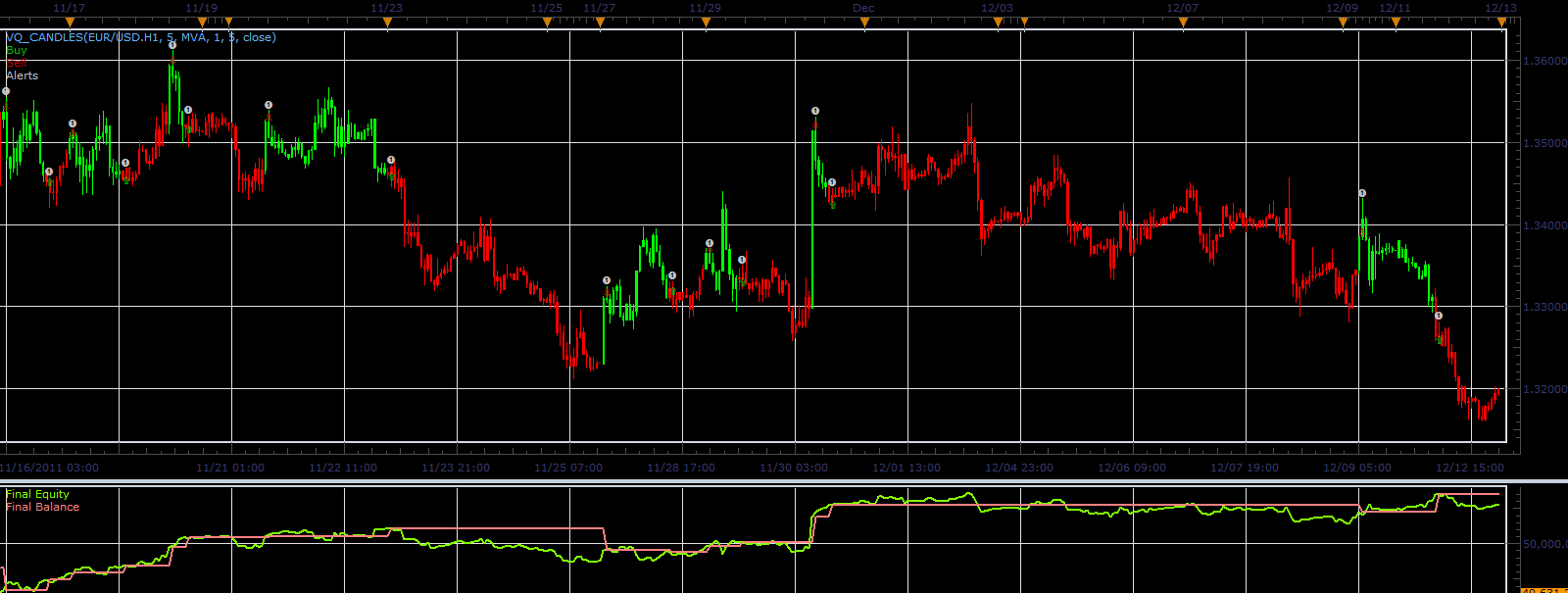
Task: Click the 1.34000 price axis label
Action: click(x=1545, y=225)
